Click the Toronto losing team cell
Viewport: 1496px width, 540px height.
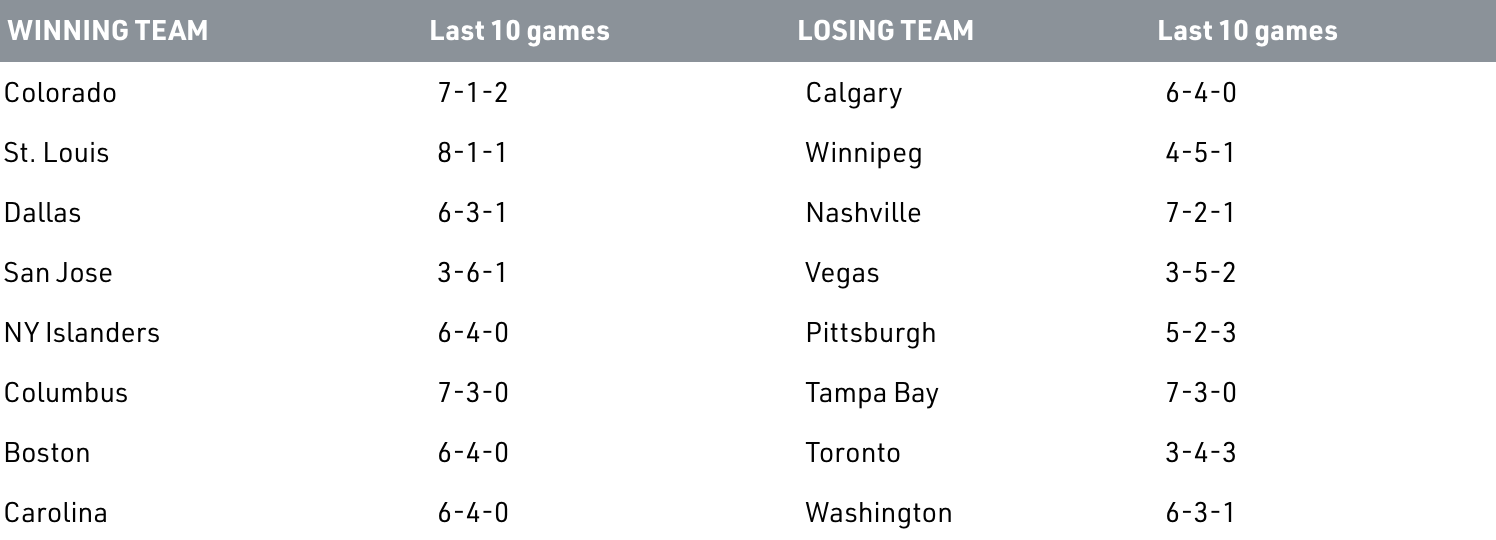coord(853,453)
